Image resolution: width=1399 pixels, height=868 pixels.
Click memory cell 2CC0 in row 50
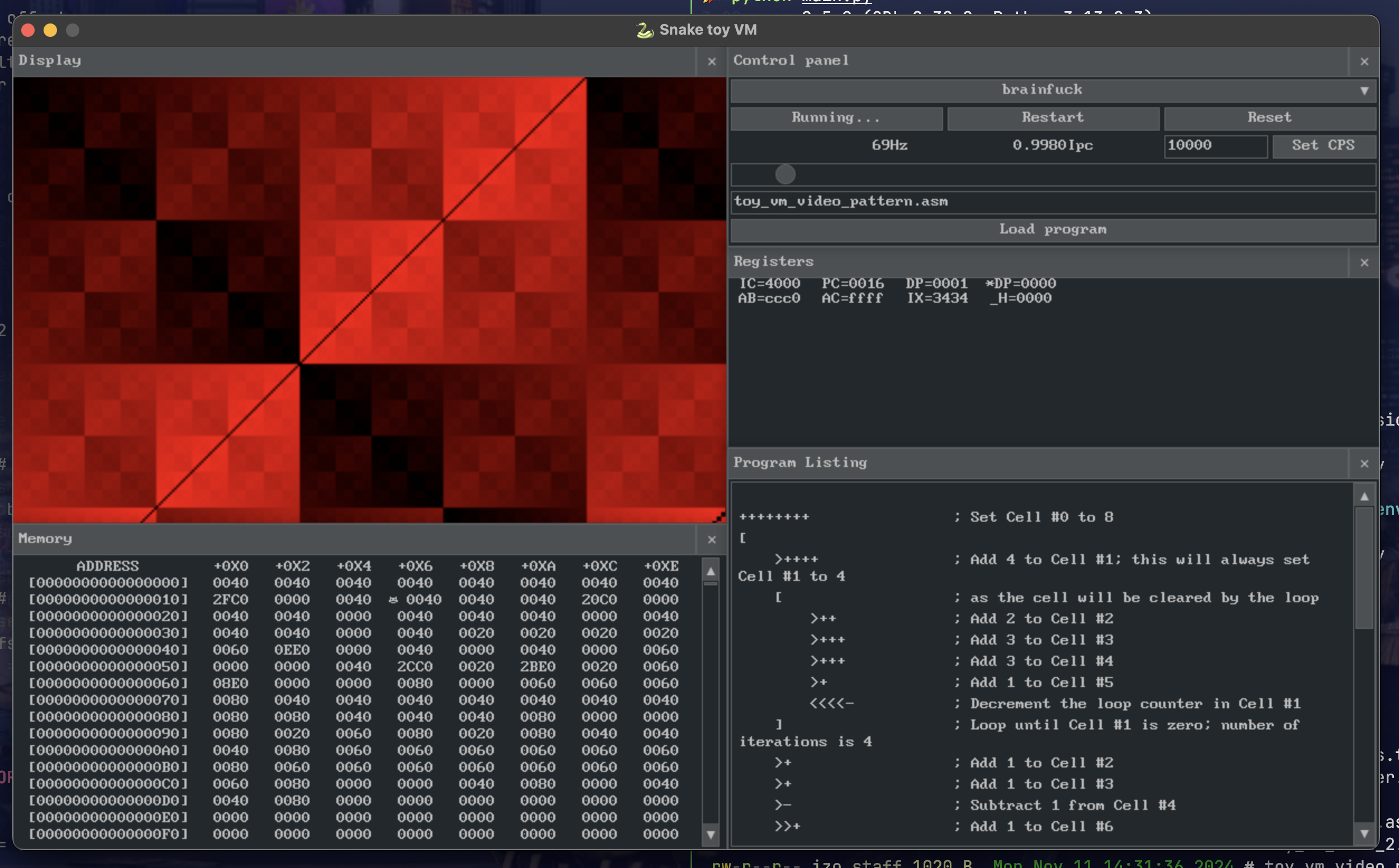click(415, 666)
